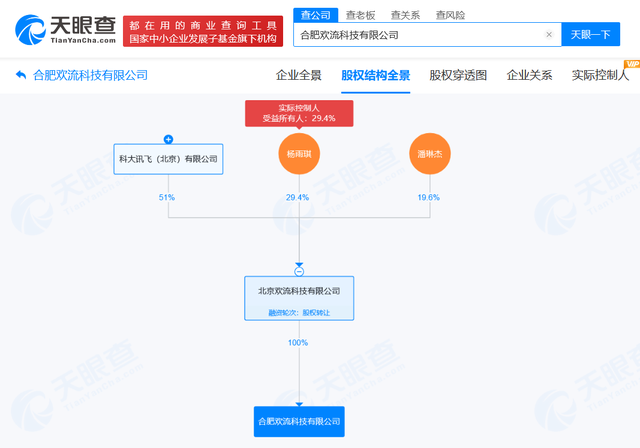Select the 查风险 search tab
The height and width of the screenshot is (448, 640).
coord(450,15)
